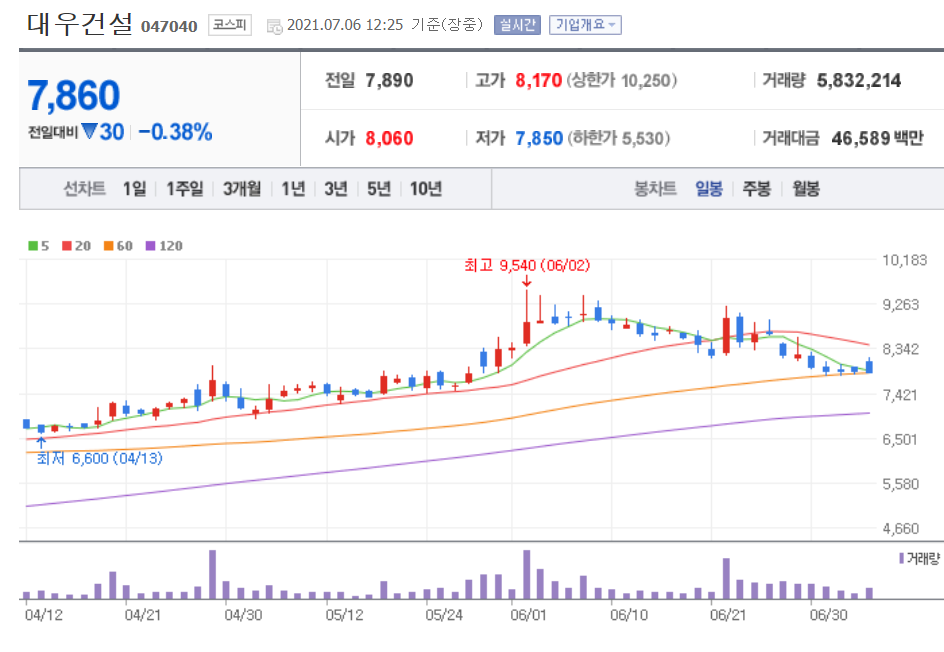This screenshot has width=944, height=652.
Task: Click the 실시간 badge button
Action: (517, 25)
